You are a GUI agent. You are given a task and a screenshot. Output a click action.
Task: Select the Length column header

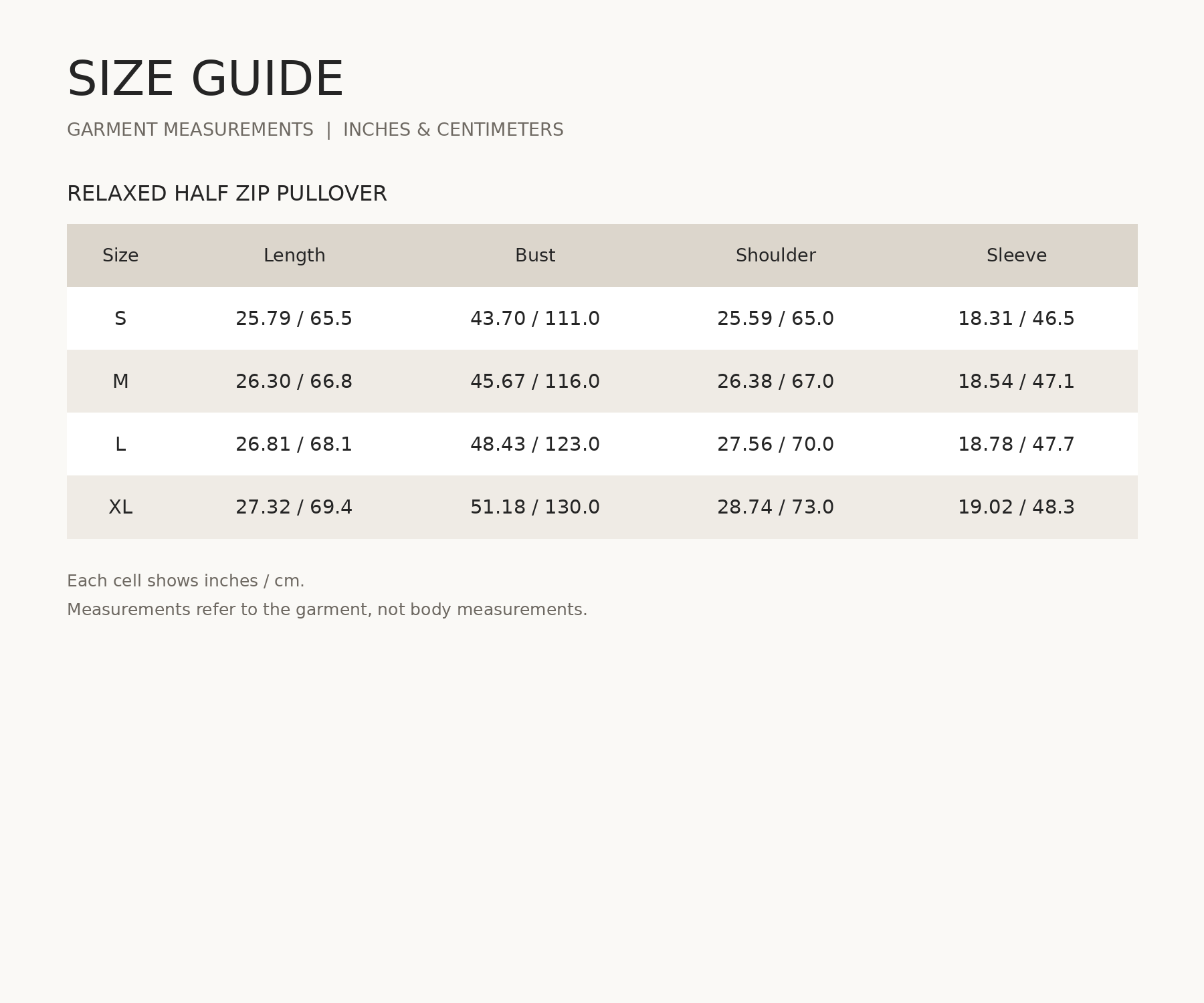(294, 255)
